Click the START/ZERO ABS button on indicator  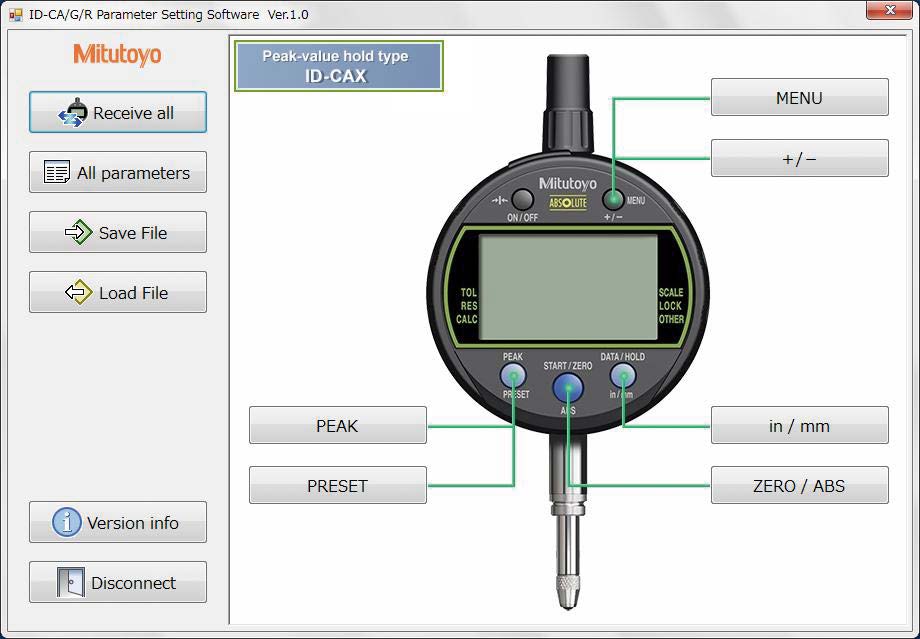pyautogui.click(x=568, y=387)
